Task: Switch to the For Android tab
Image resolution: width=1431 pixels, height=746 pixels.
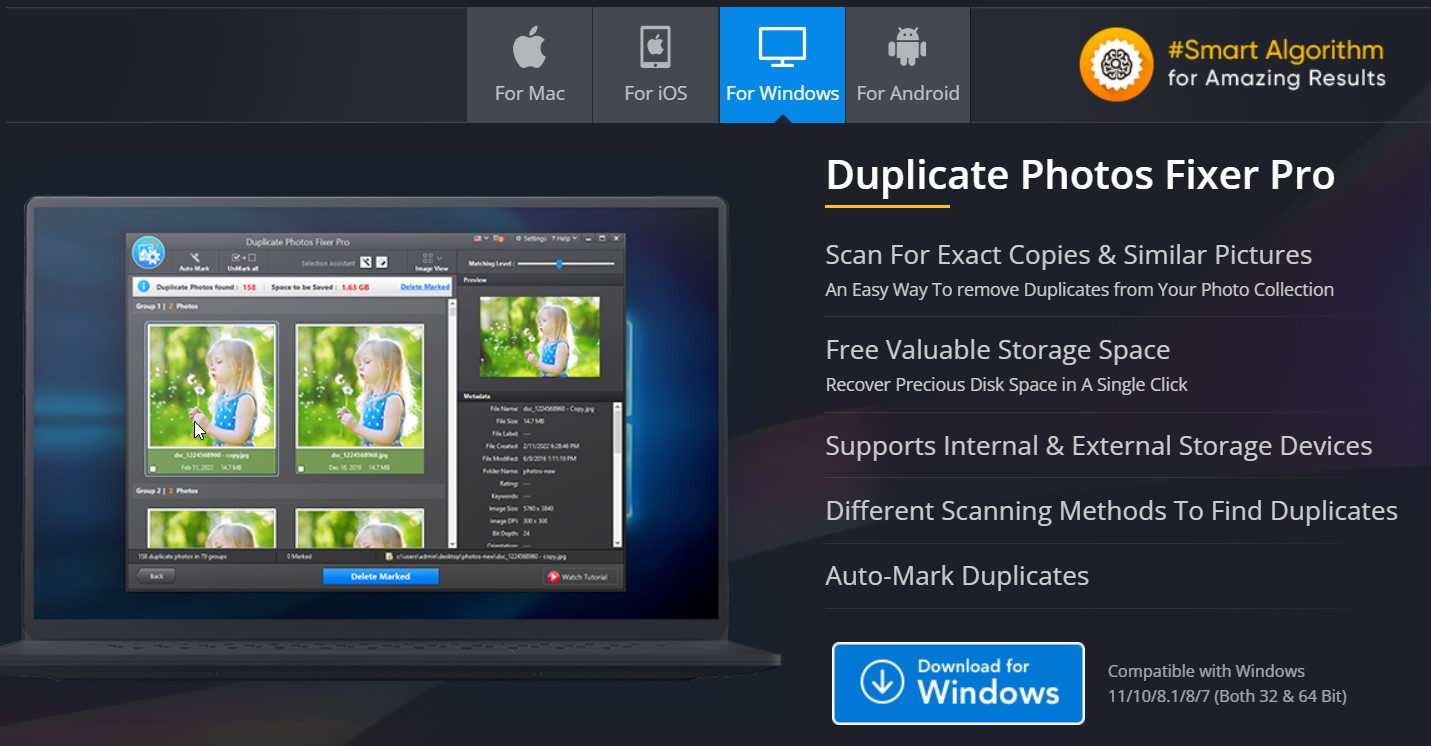Action: (x=908, y=65)
